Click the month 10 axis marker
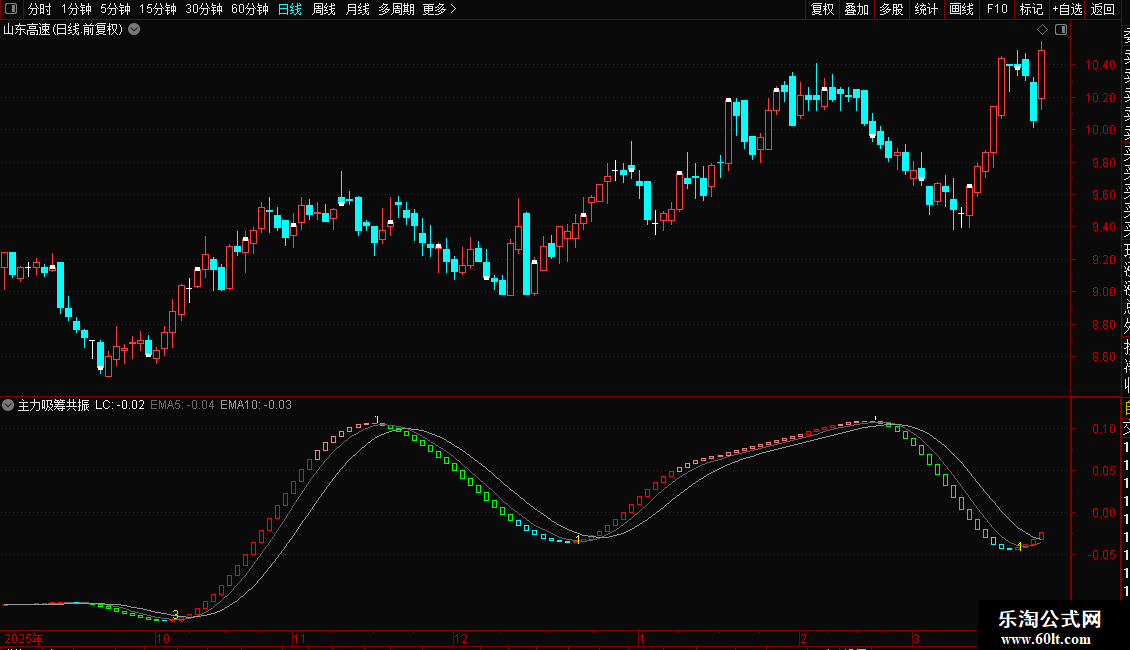The width and height of the screenshot is (1130, 650). (x=163, y=638)
